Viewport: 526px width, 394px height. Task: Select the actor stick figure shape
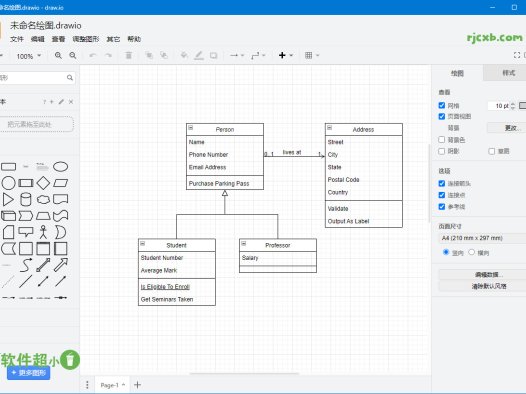pos(43,232)
